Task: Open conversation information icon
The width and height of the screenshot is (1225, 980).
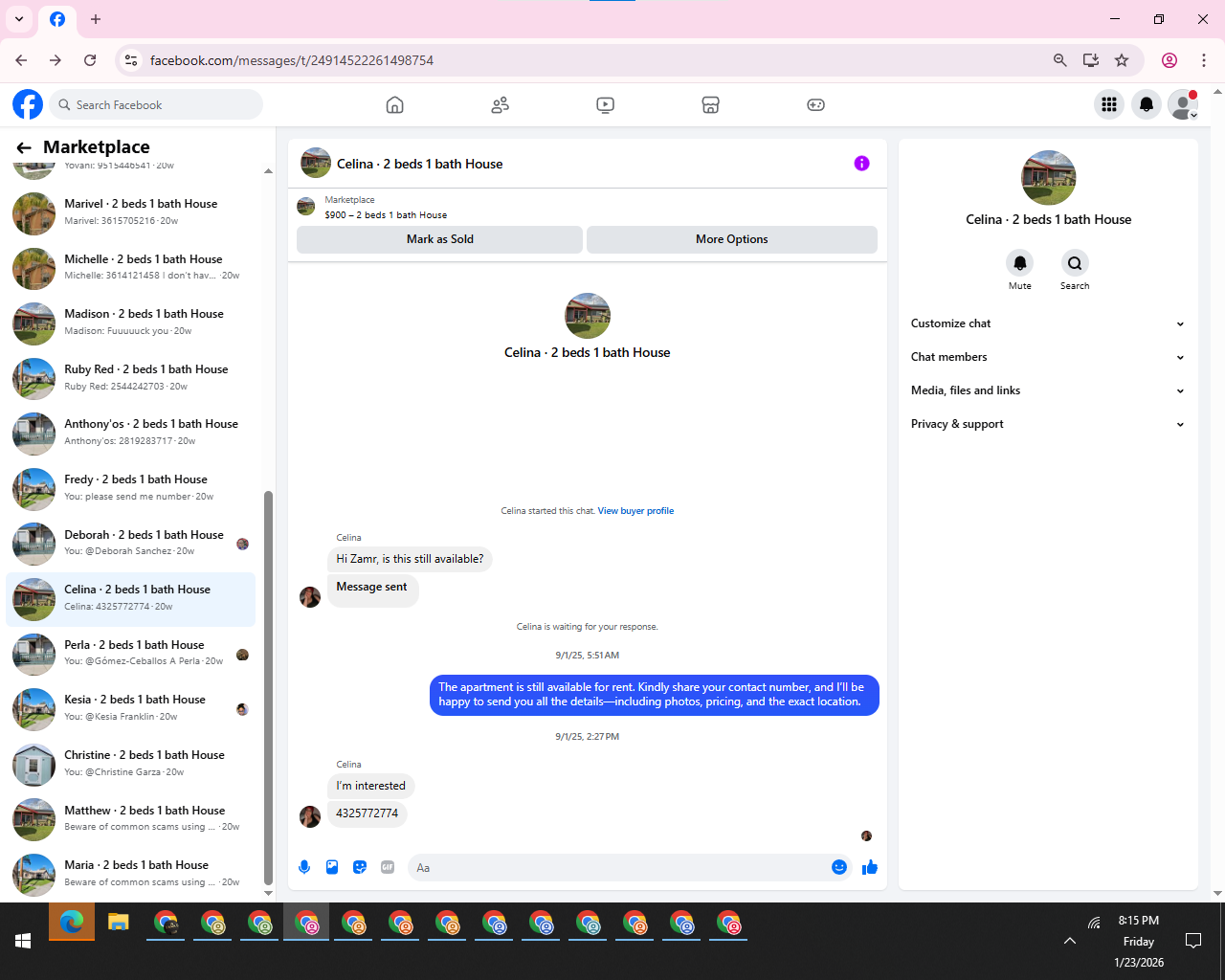Action: point(861,164)
